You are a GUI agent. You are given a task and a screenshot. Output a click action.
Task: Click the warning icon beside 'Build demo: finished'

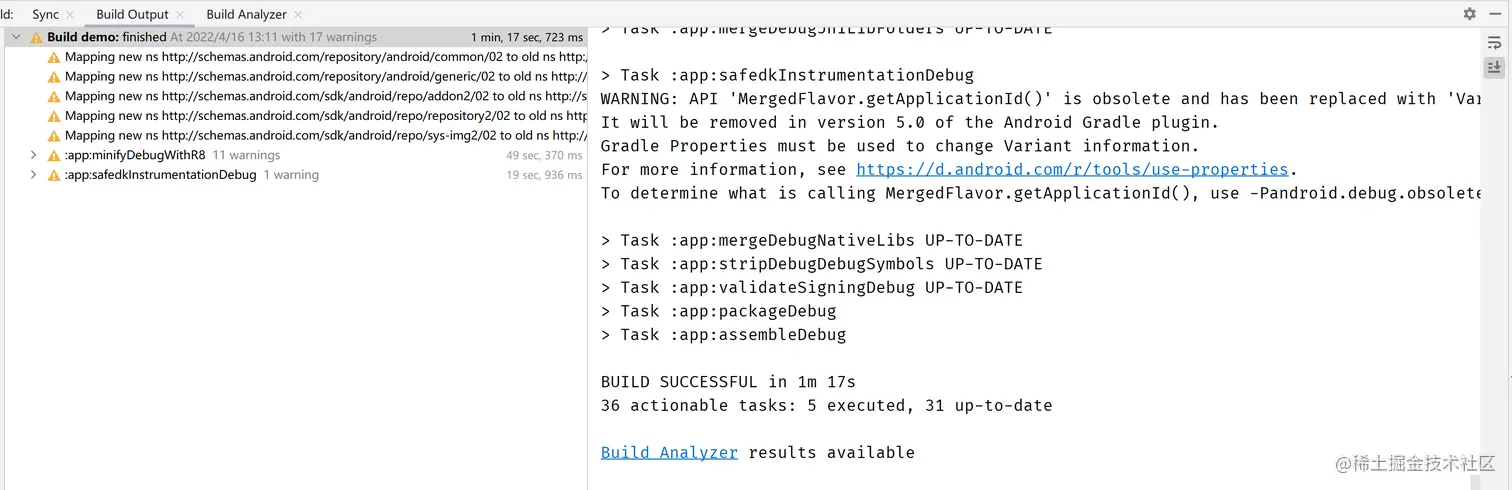pyautogui.click(x=36, y=37)
